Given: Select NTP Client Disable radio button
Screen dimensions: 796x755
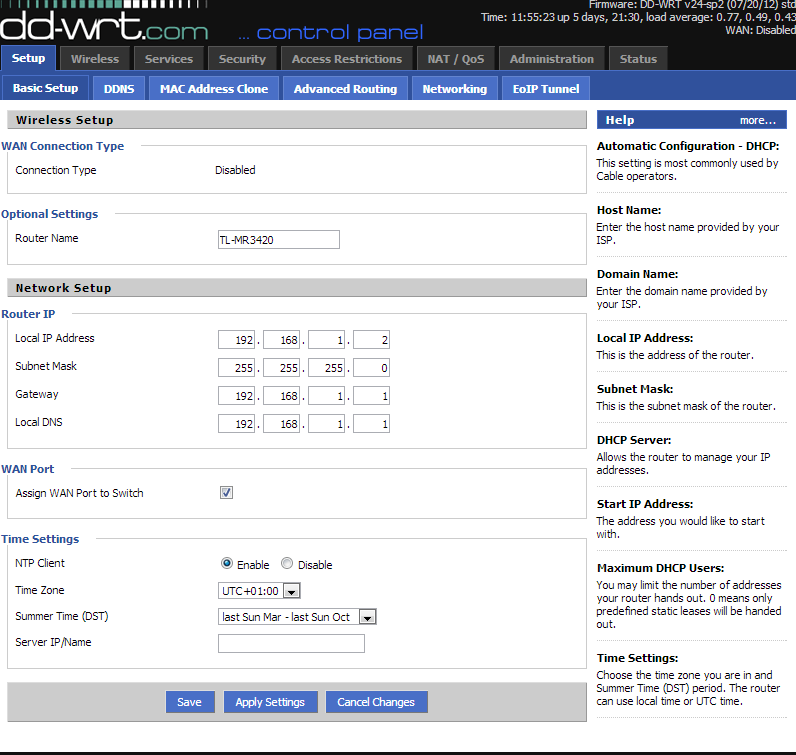Looking at the screenshot, I should [287, 564].
